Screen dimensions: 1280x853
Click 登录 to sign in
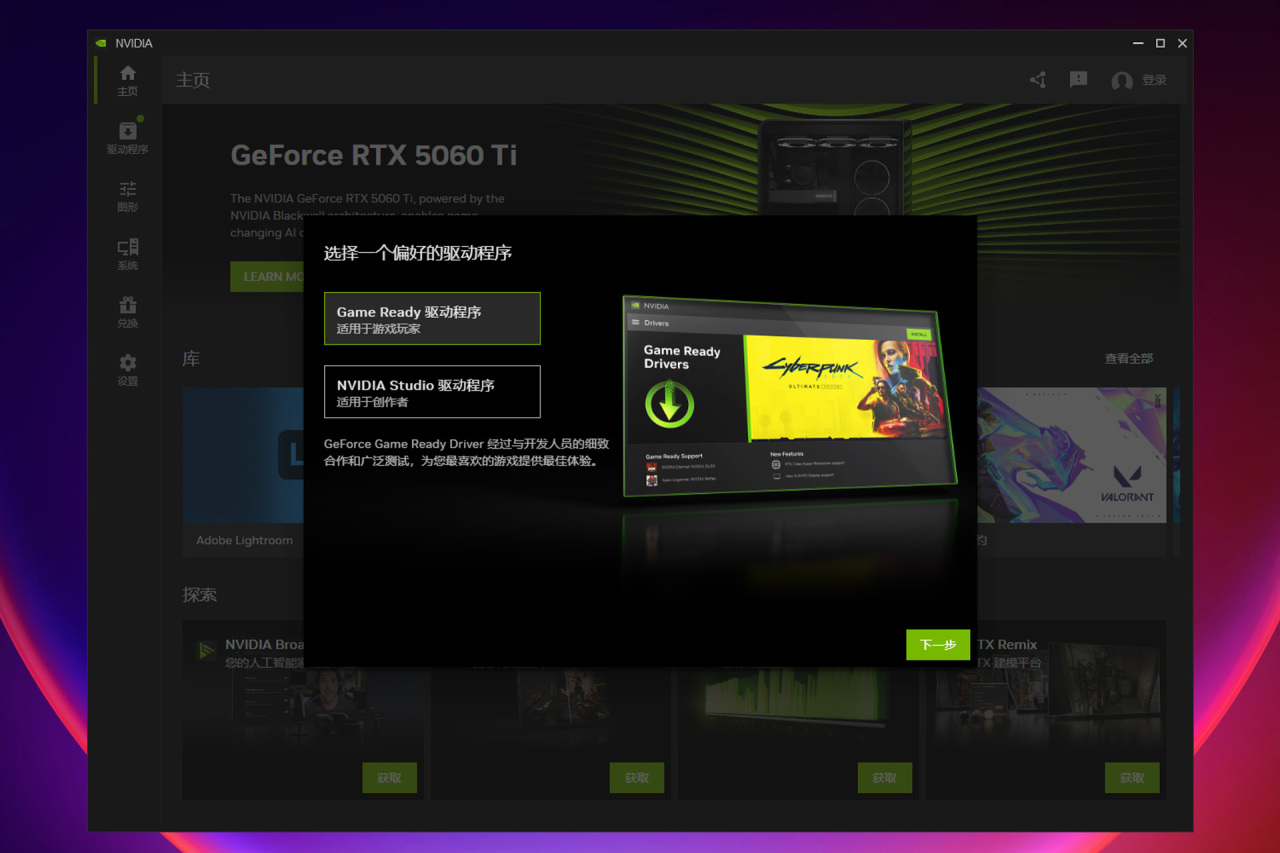tap(1154, 80)
